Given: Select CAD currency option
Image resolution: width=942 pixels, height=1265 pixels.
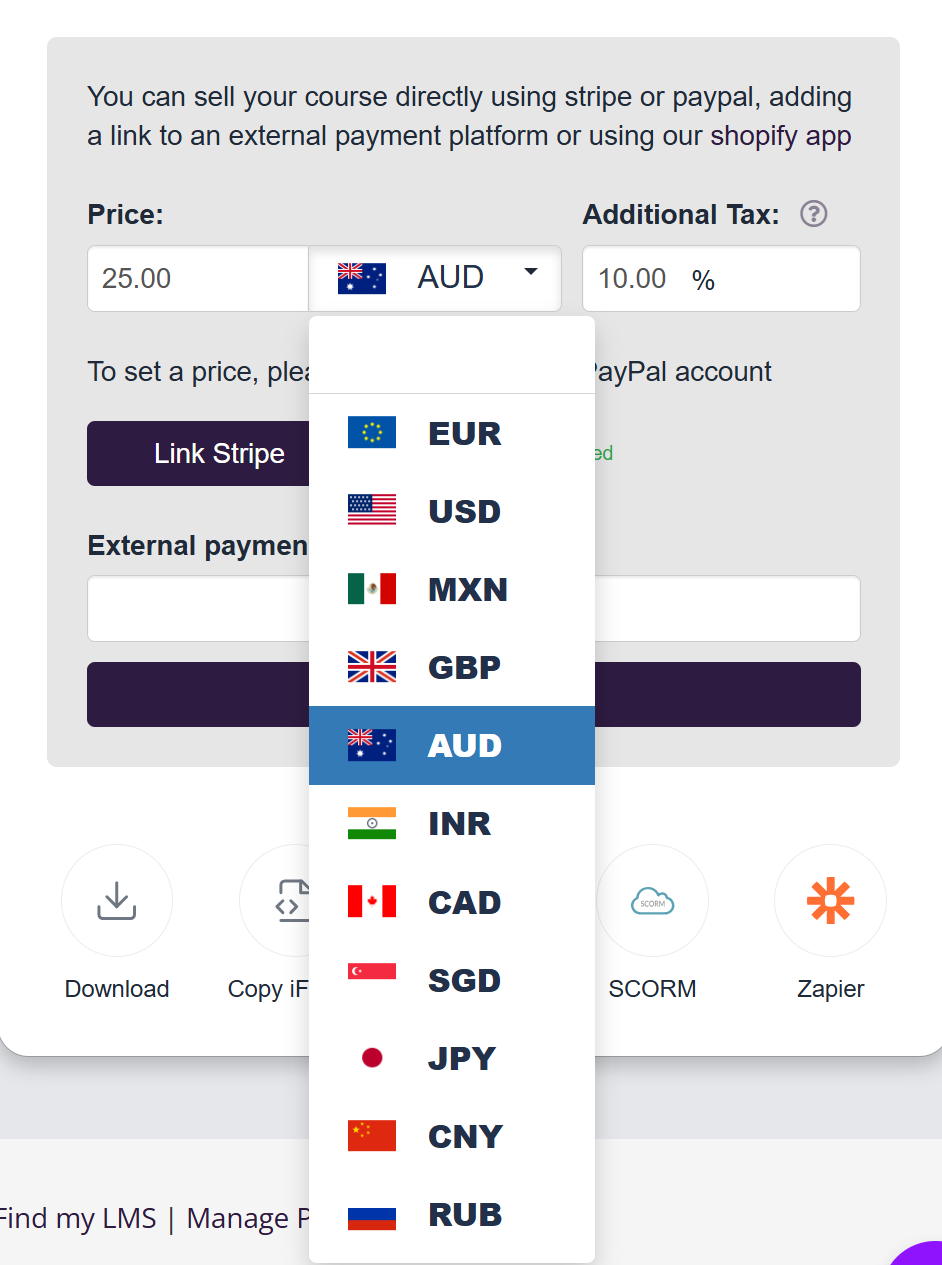Looking at the screenshot, I should click(x=452, y=901).
